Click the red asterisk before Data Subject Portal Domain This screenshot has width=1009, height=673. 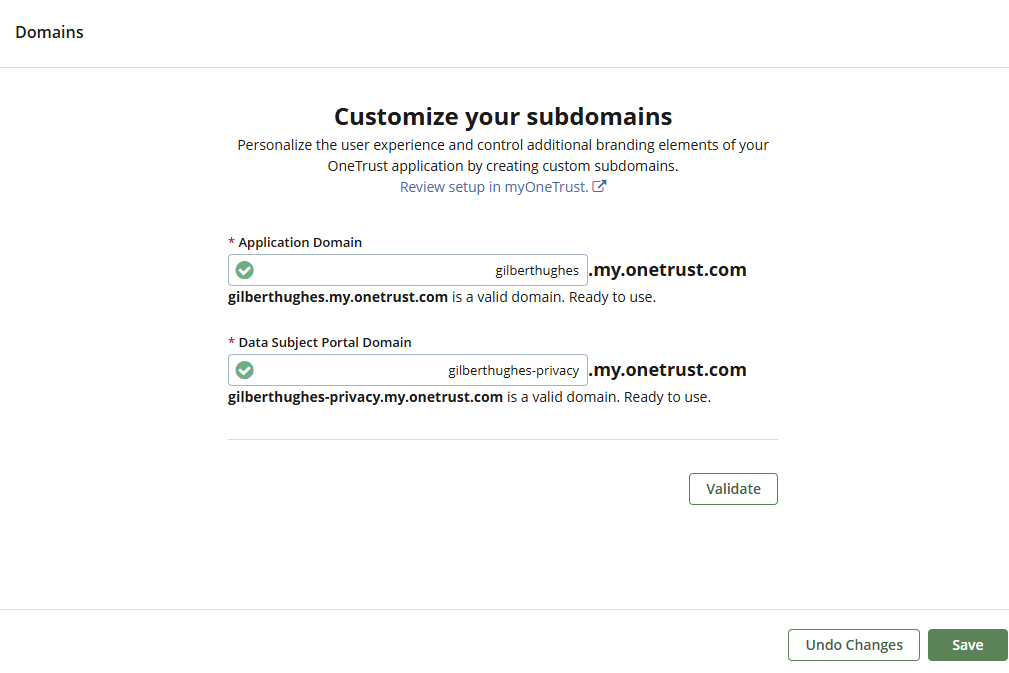(x=232, y=343)
